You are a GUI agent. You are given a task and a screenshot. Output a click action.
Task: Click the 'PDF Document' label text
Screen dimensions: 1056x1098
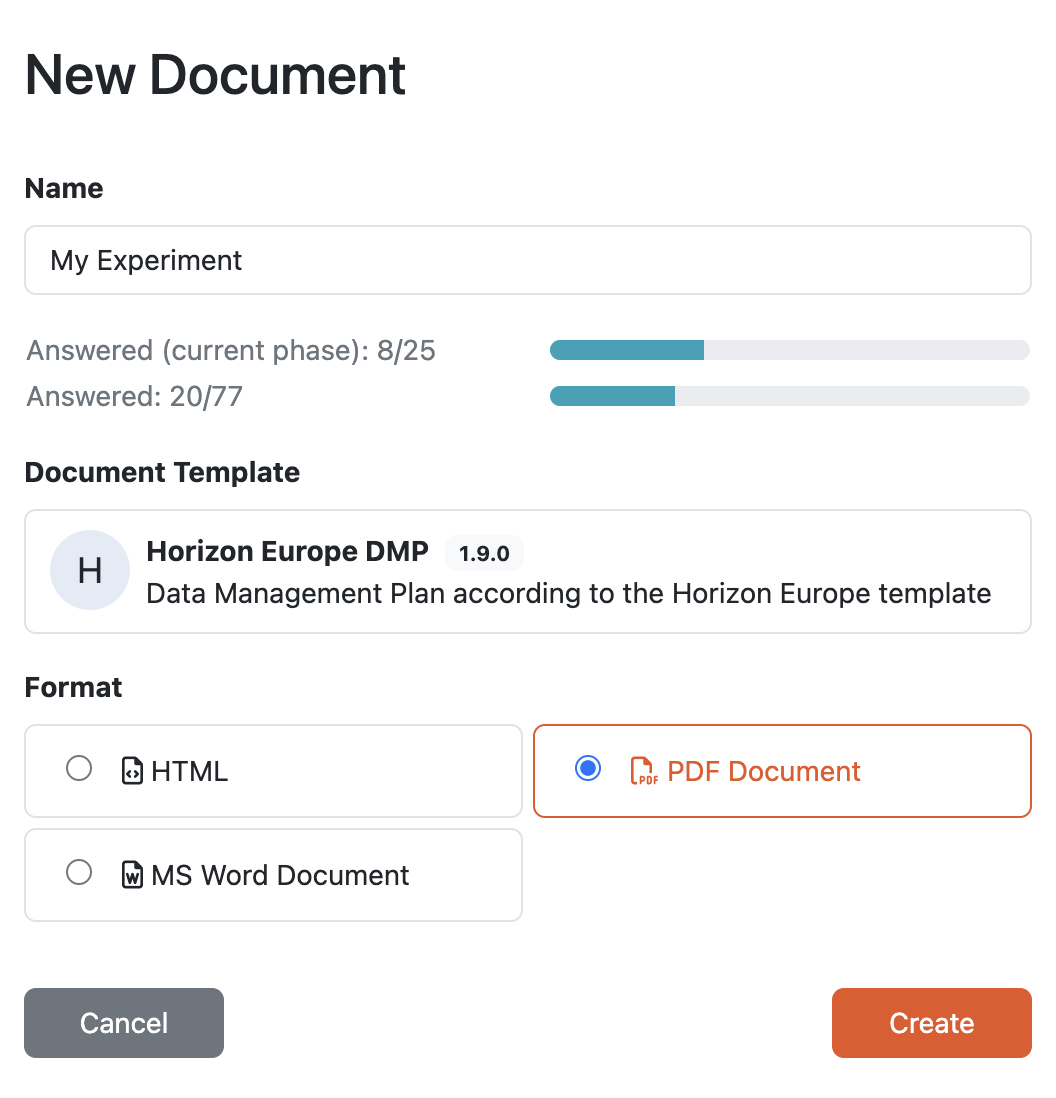763,771
